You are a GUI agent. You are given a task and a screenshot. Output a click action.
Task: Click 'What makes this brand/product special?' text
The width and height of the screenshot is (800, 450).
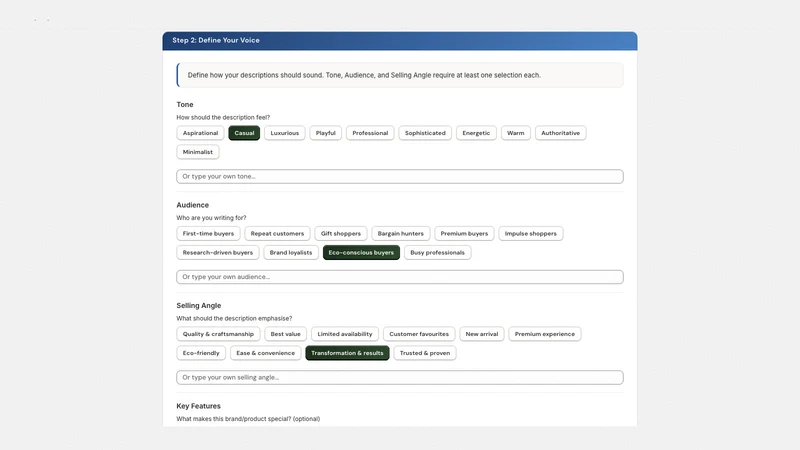point(248,418)
